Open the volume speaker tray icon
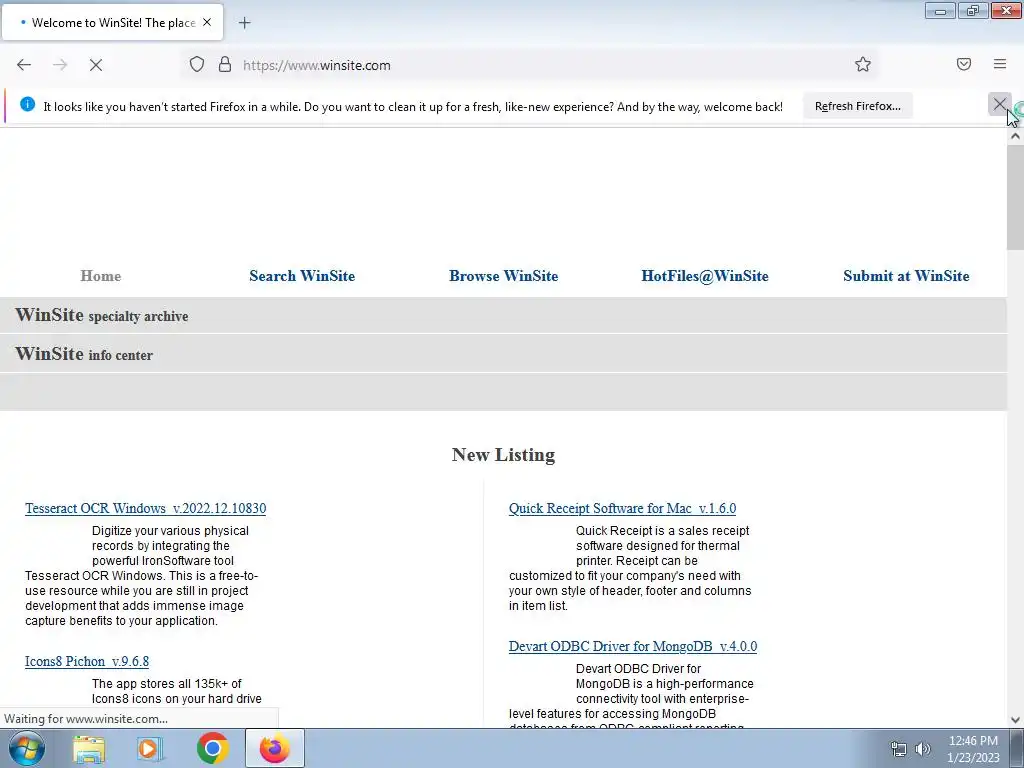Screen dimensions: 1024x768 (922, 749)
